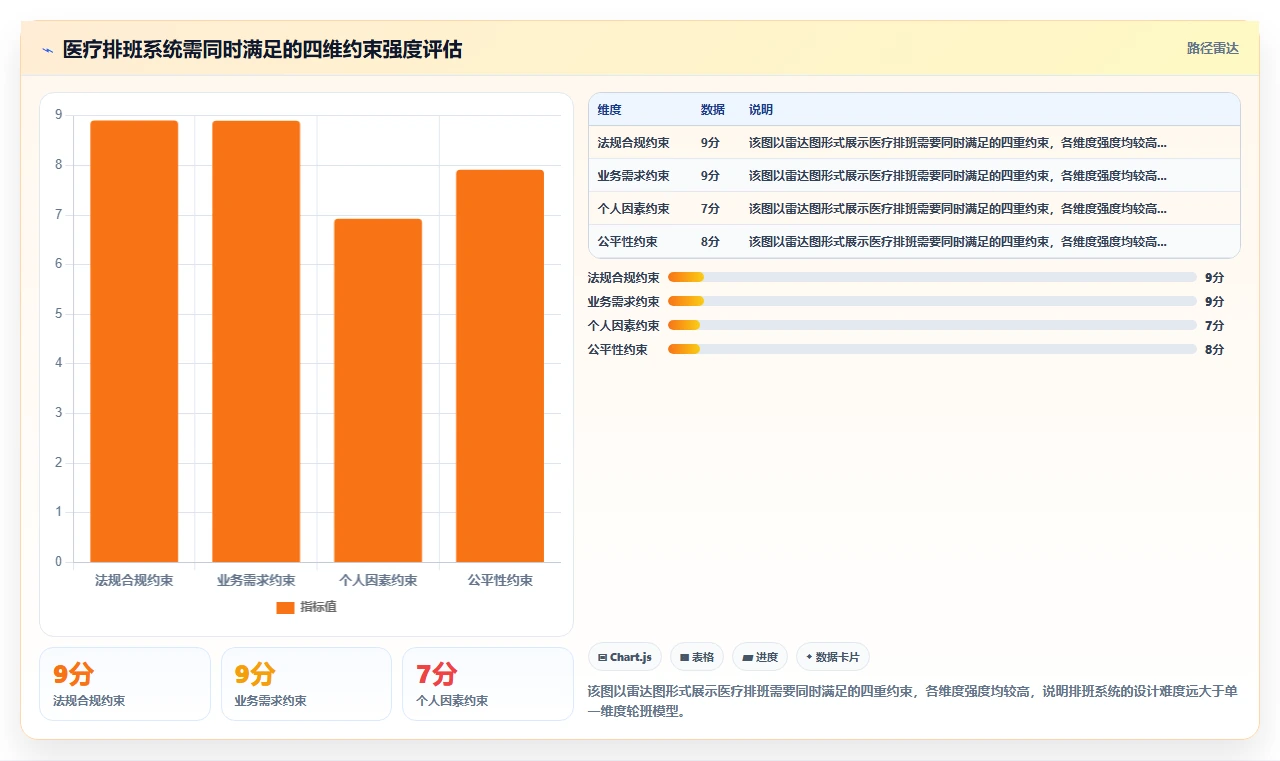Click the lightning icon beside the title
Viewport: 1280px width, 761px height.
pyautogui.click(x=47, y=50)
